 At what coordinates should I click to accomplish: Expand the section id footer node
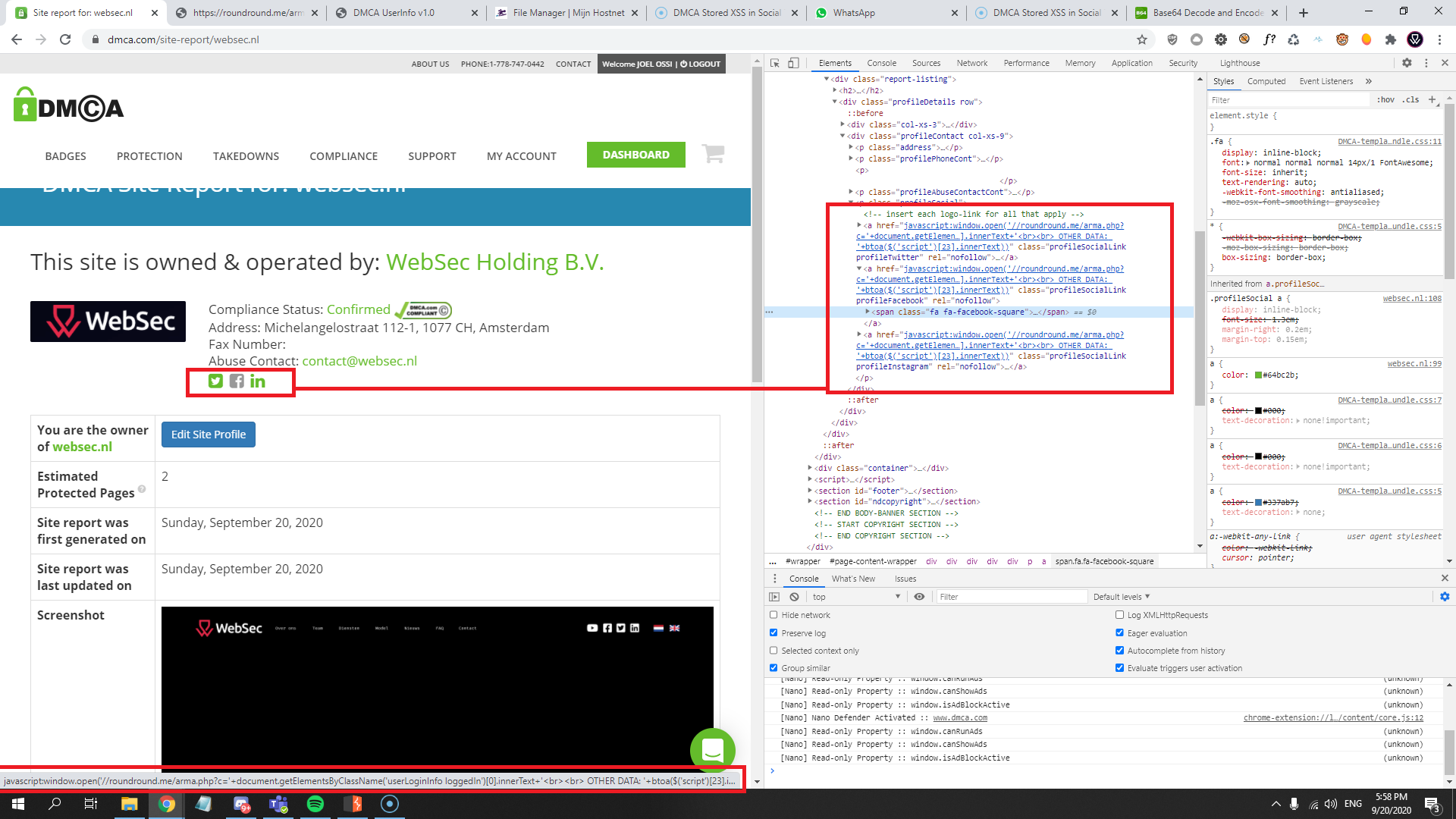pyautogui.click(x=811, y=491)
